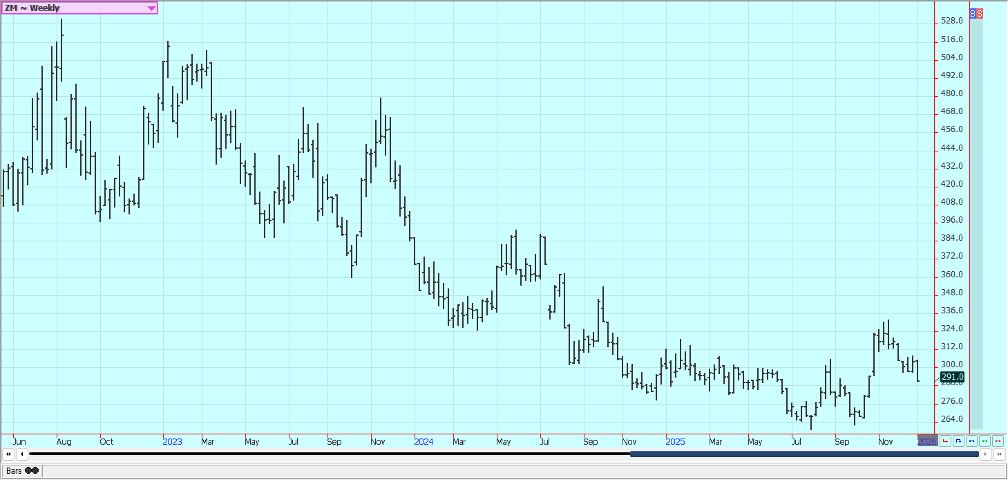Click the highlighted 2026 date label
The width and height of the screenshot is (1008, 480).
click(x=927, y=440)
